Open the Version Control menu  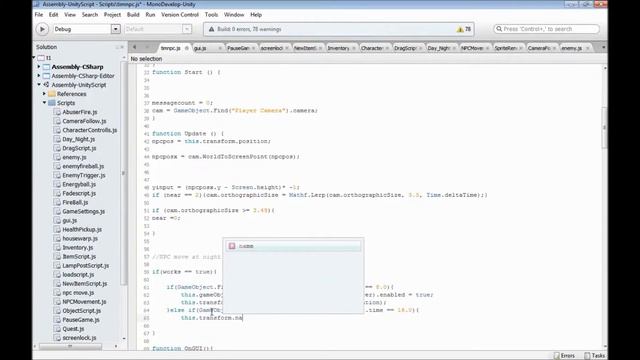click(x=180, y=15)
